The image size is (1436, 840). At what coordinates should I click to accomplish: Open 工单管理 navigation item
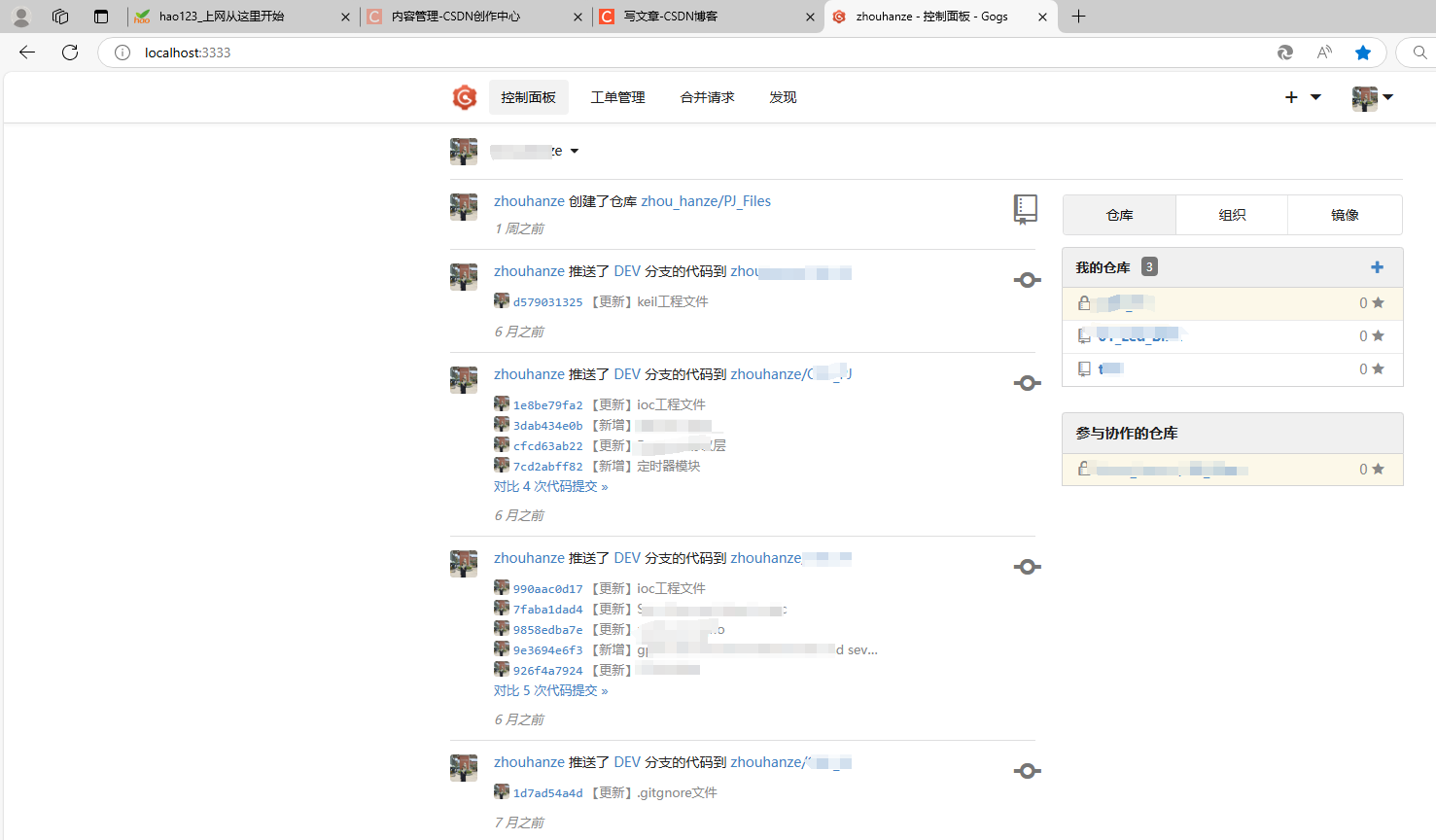coord(618,97)
